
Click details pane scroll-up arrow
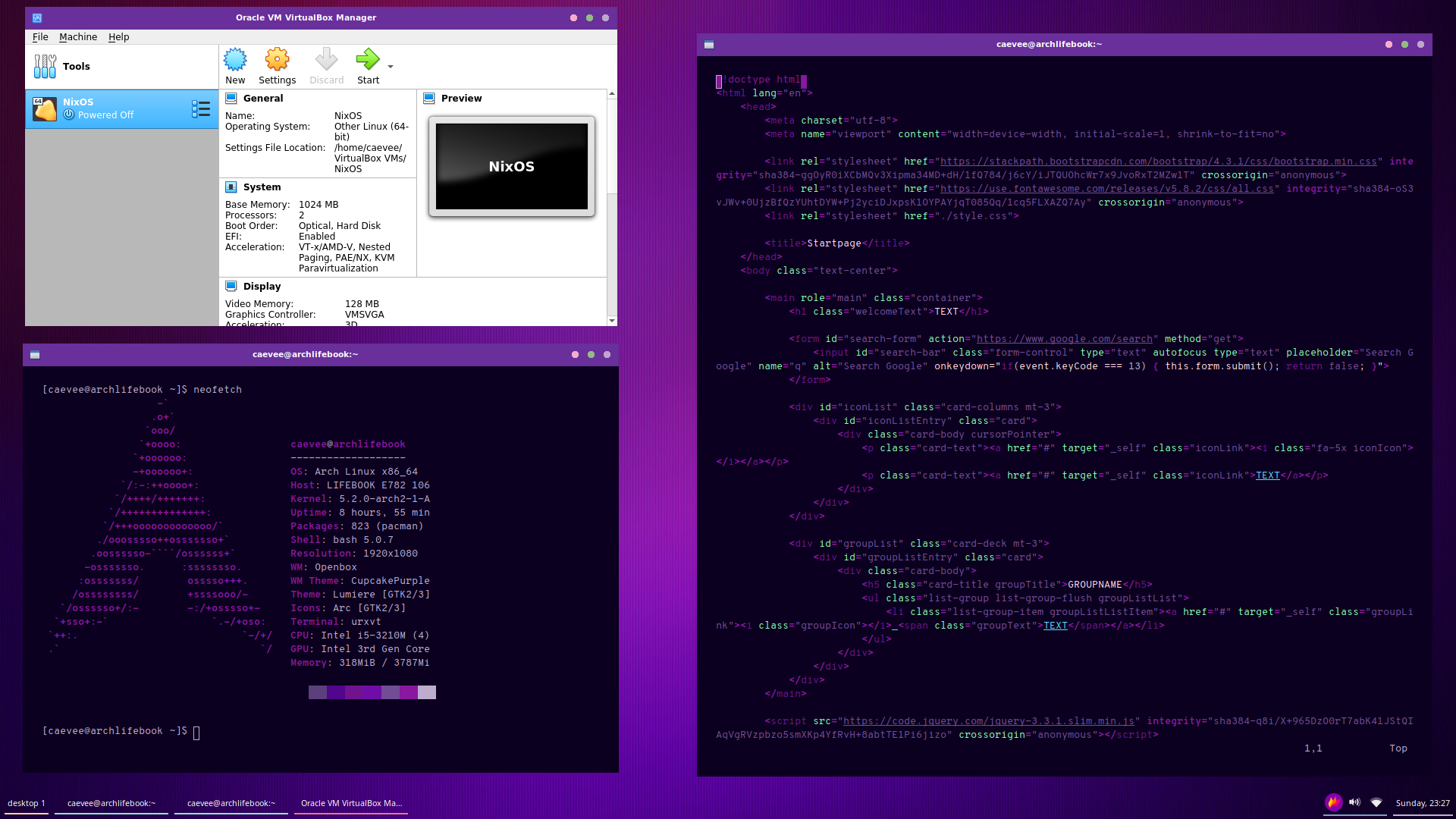(612, 93)
